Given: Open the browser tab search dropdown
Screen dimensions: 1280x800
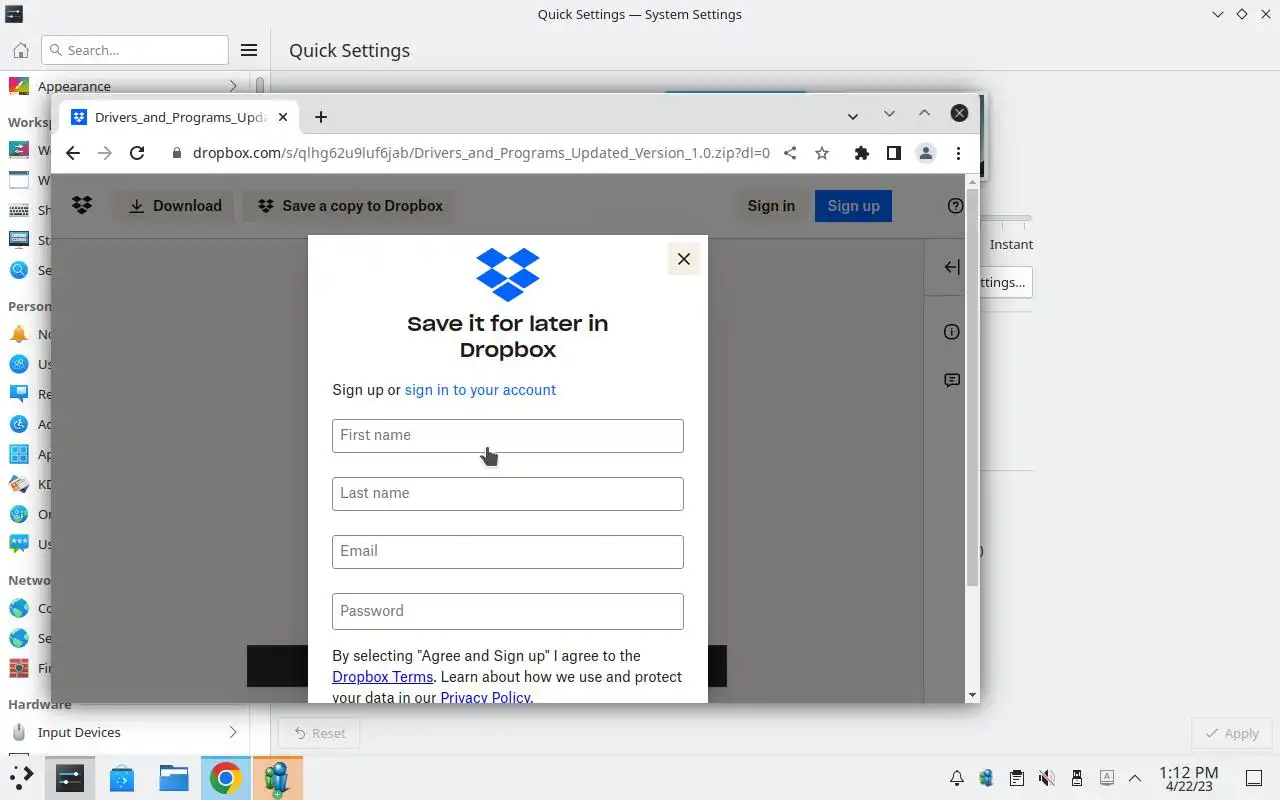Looking at the screenshot, I should (x=852, y=116).
